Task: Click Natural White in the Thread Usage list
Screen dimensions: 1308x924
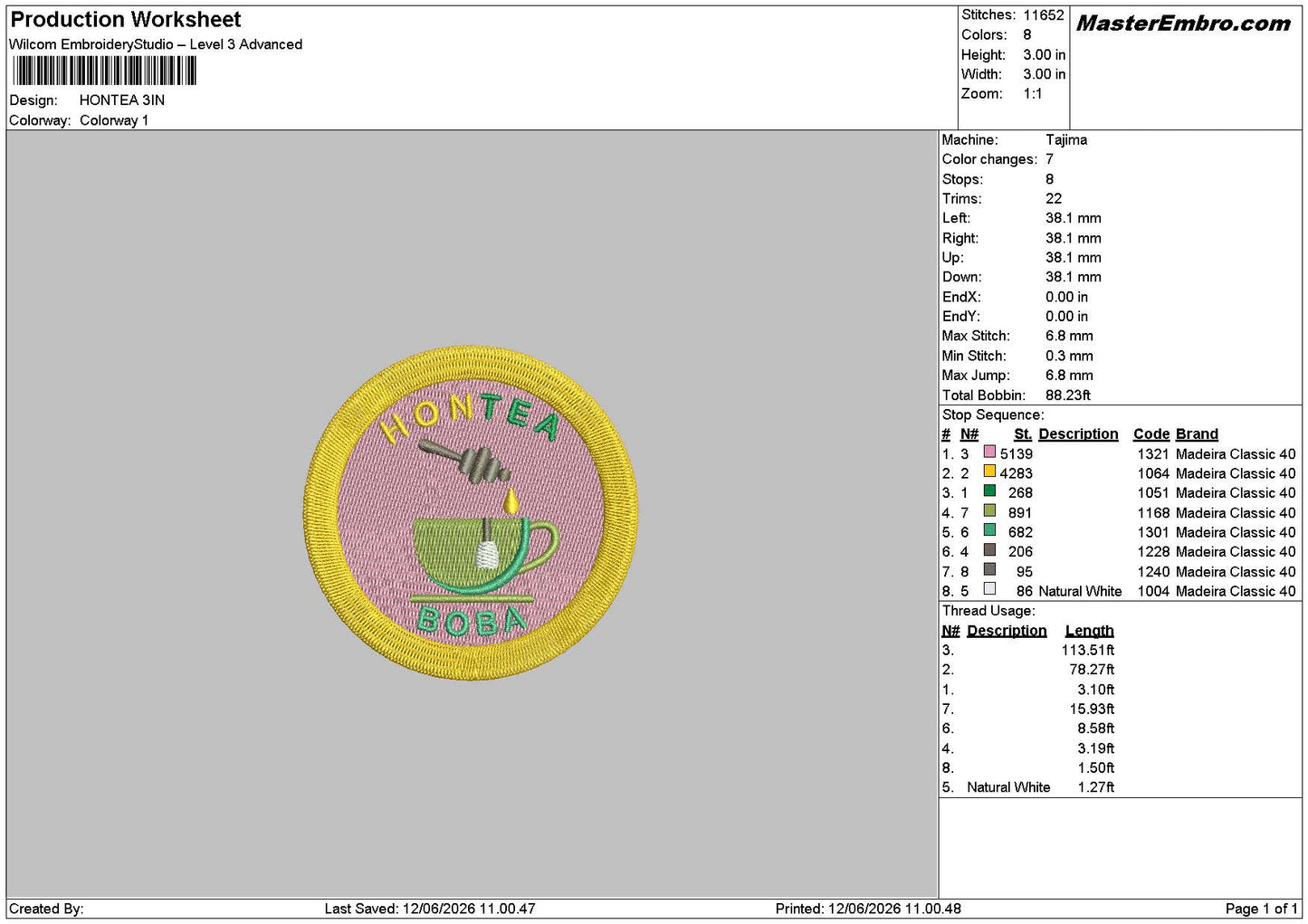Action: (x=1008, y=787)
